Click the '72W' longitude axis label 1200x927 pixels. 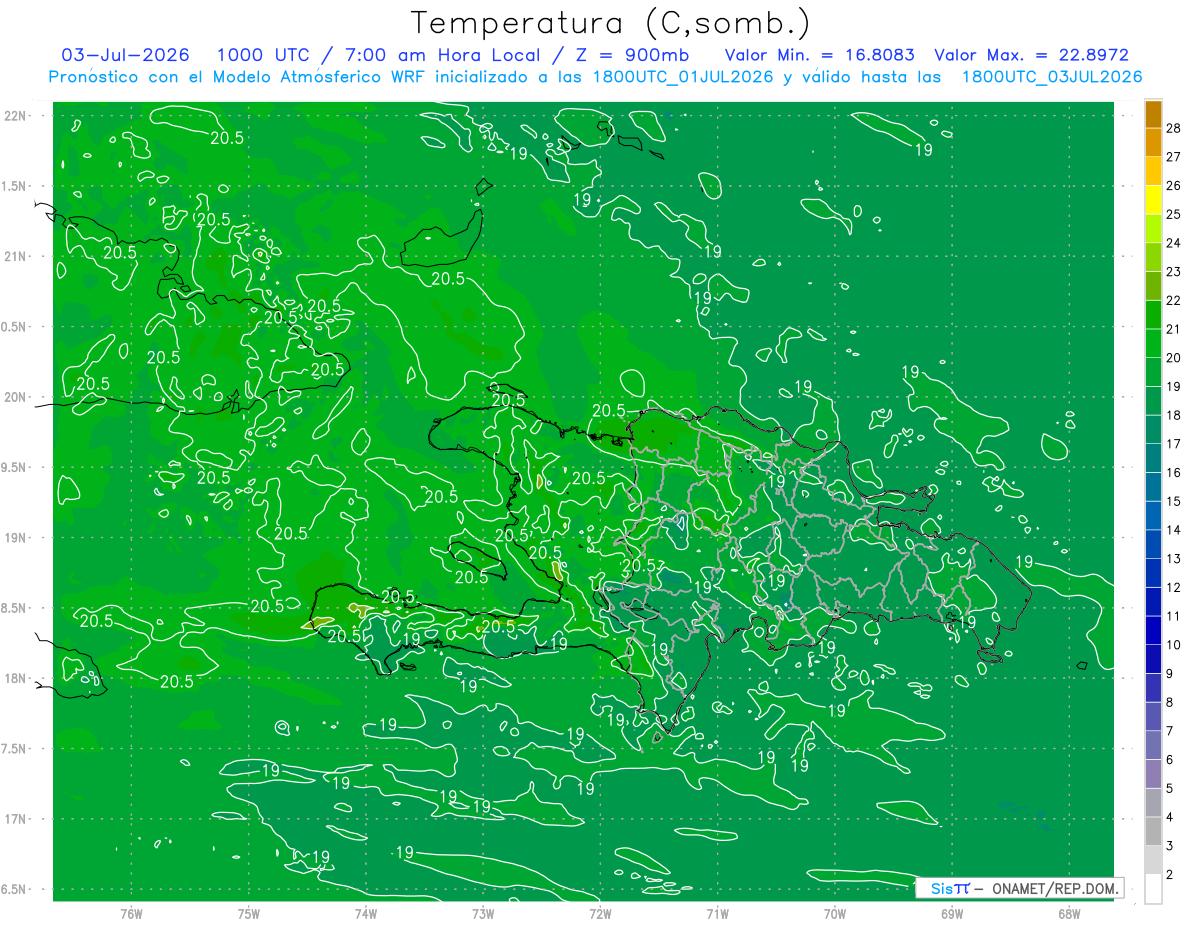click(600, 913)
